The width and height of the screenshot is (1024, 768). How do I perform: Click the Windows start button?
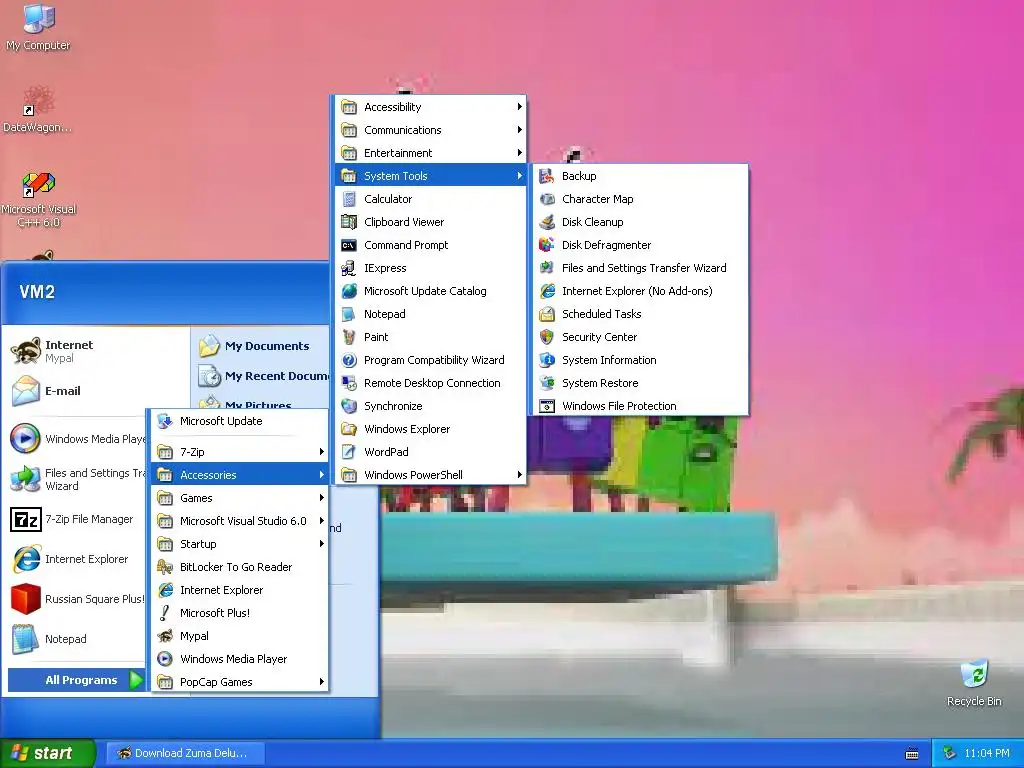[47, 753]
